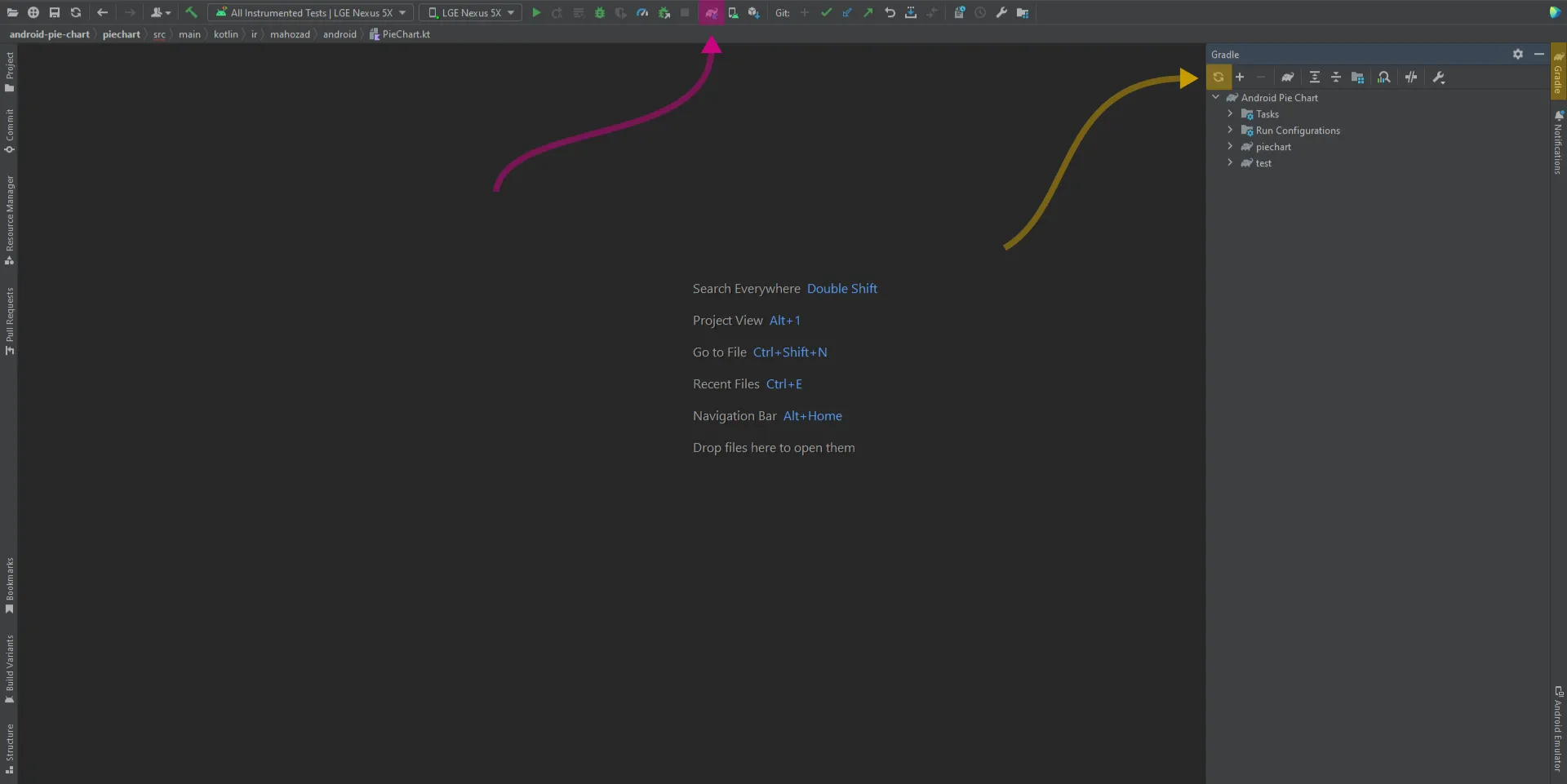
Task: Expand the test module node
Action: coord(1230,162)
